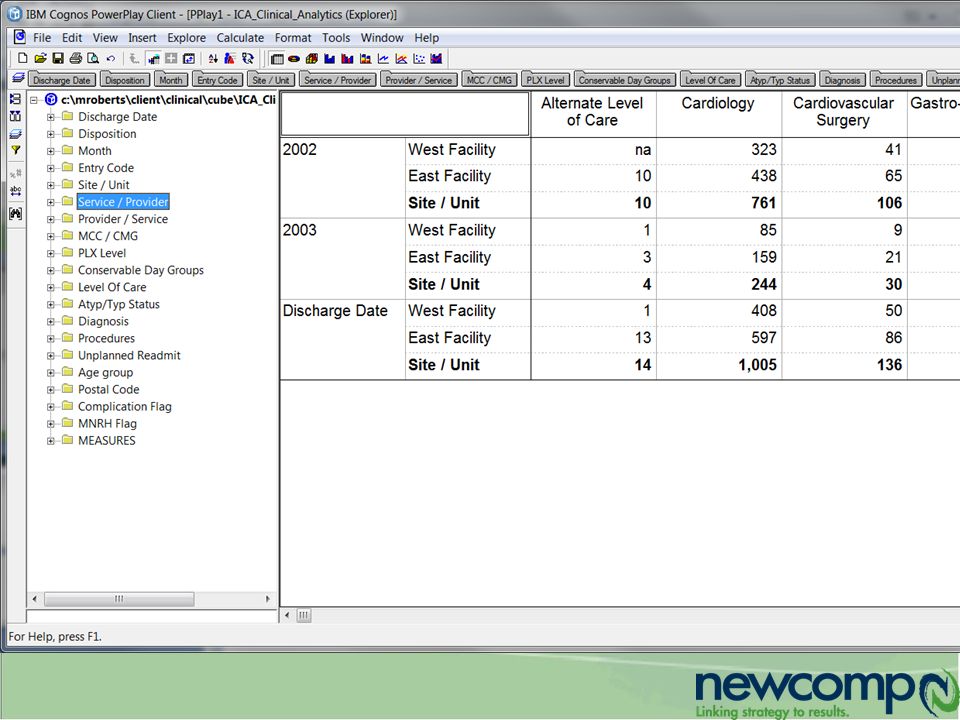
Task: Switch to crosstab display icon
Action: pyautogui.click(x=277, y=59)
